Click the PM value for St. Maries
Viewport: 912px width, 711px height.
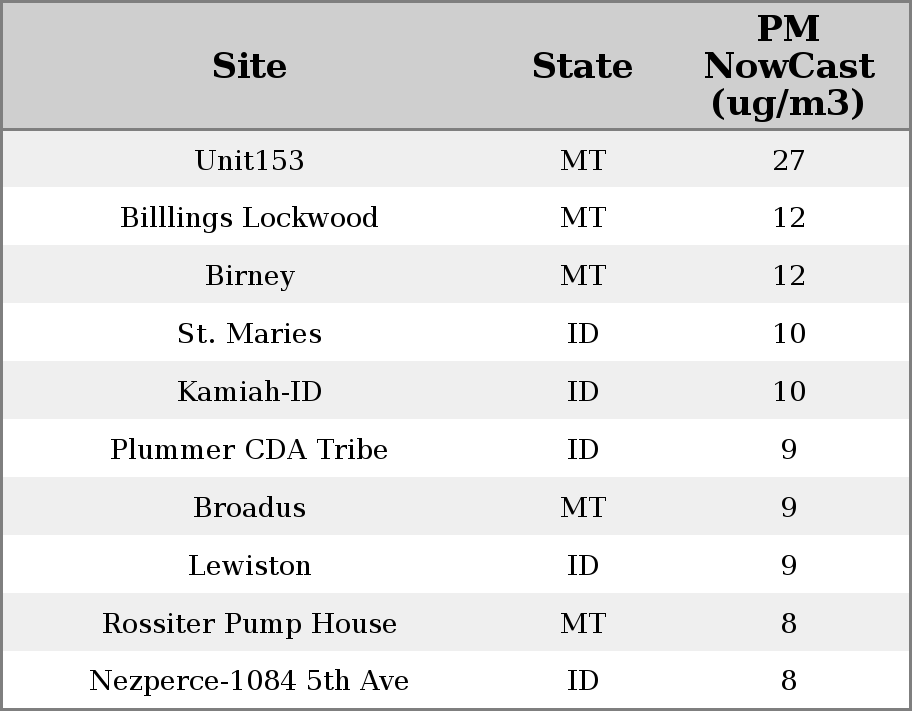click(x=788, y=334)
